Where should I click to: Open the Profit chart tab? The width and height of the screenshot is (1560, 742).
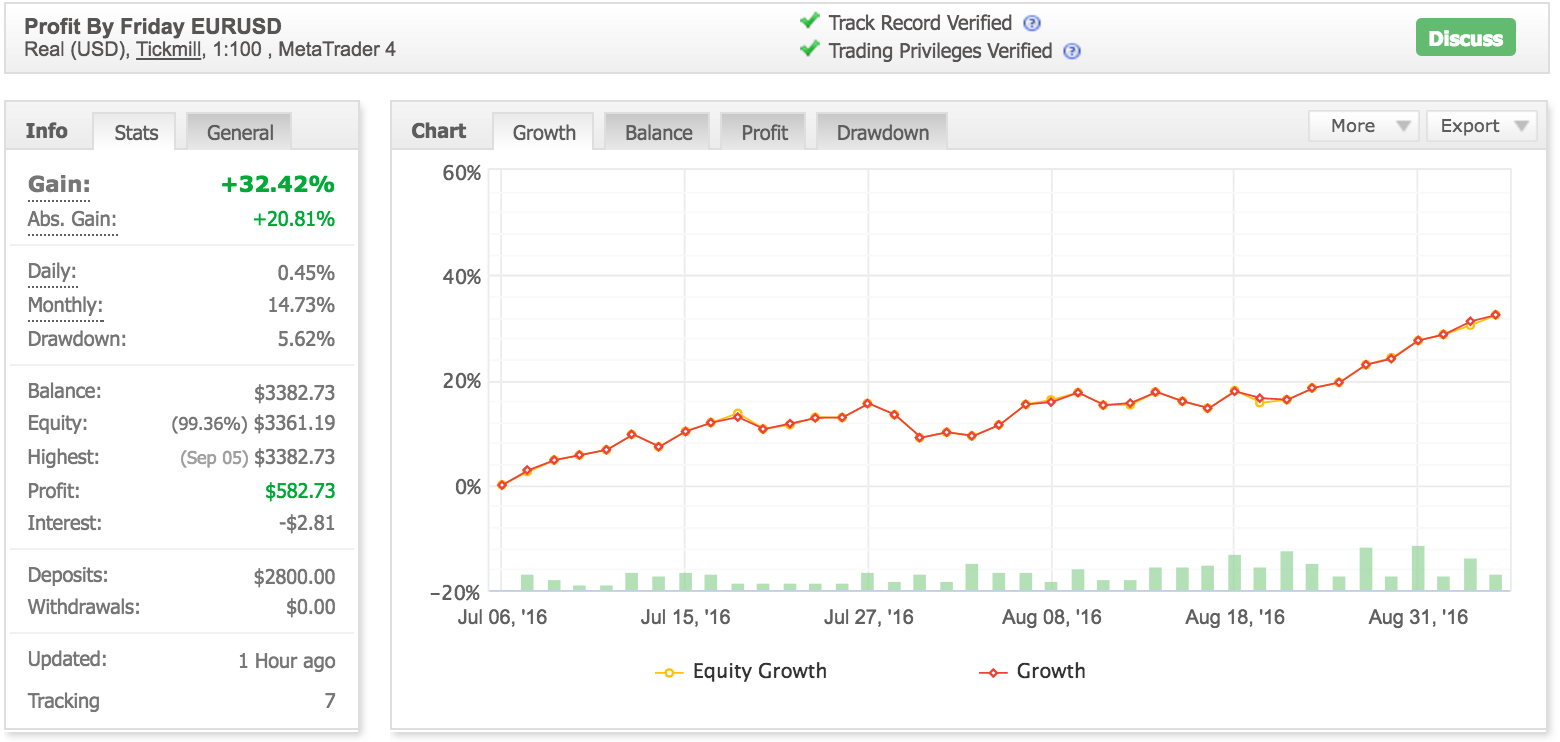pos(765,132)
